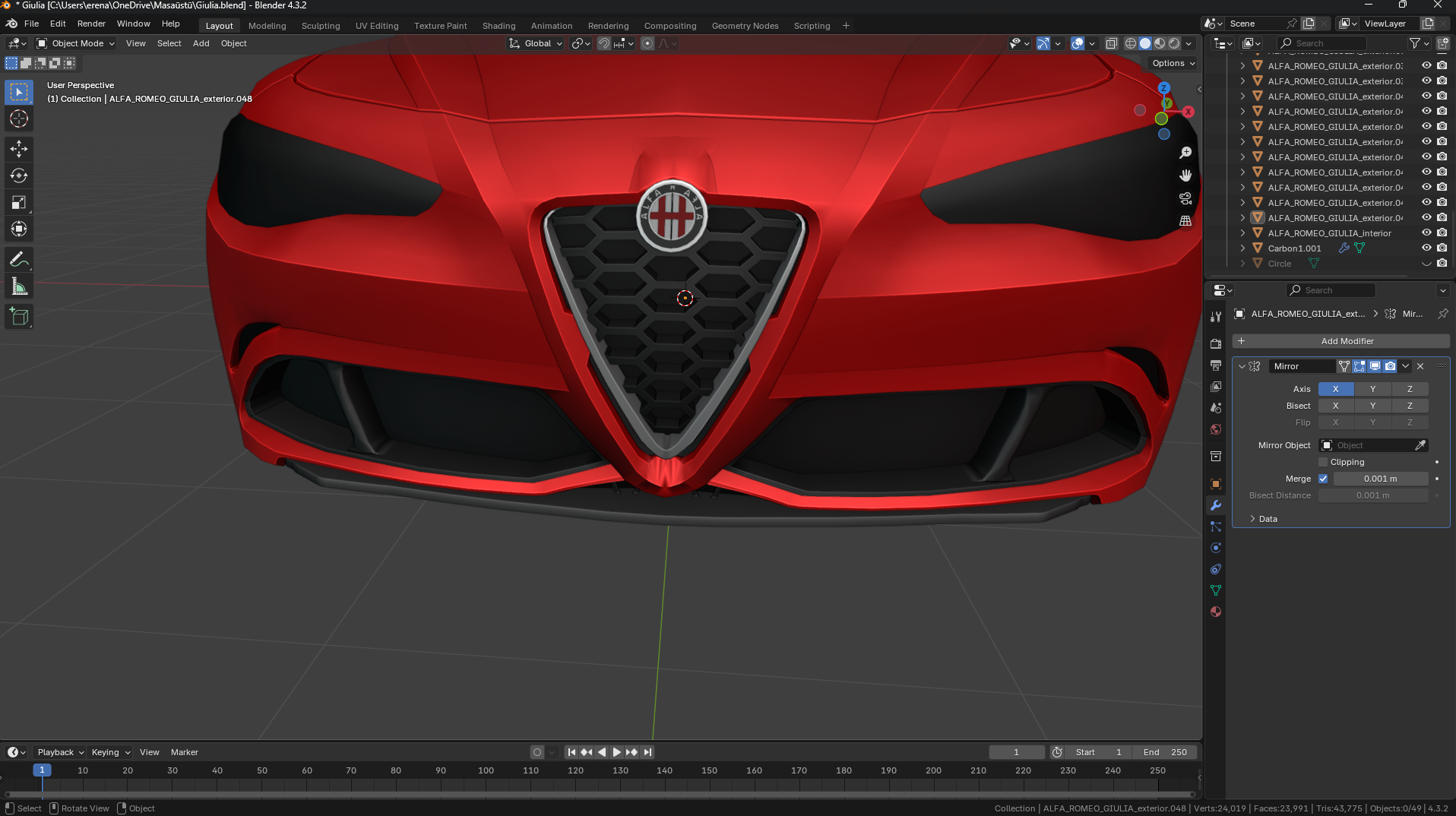Switch perspective/orthographic with the grid icon

pos(1185,221)
